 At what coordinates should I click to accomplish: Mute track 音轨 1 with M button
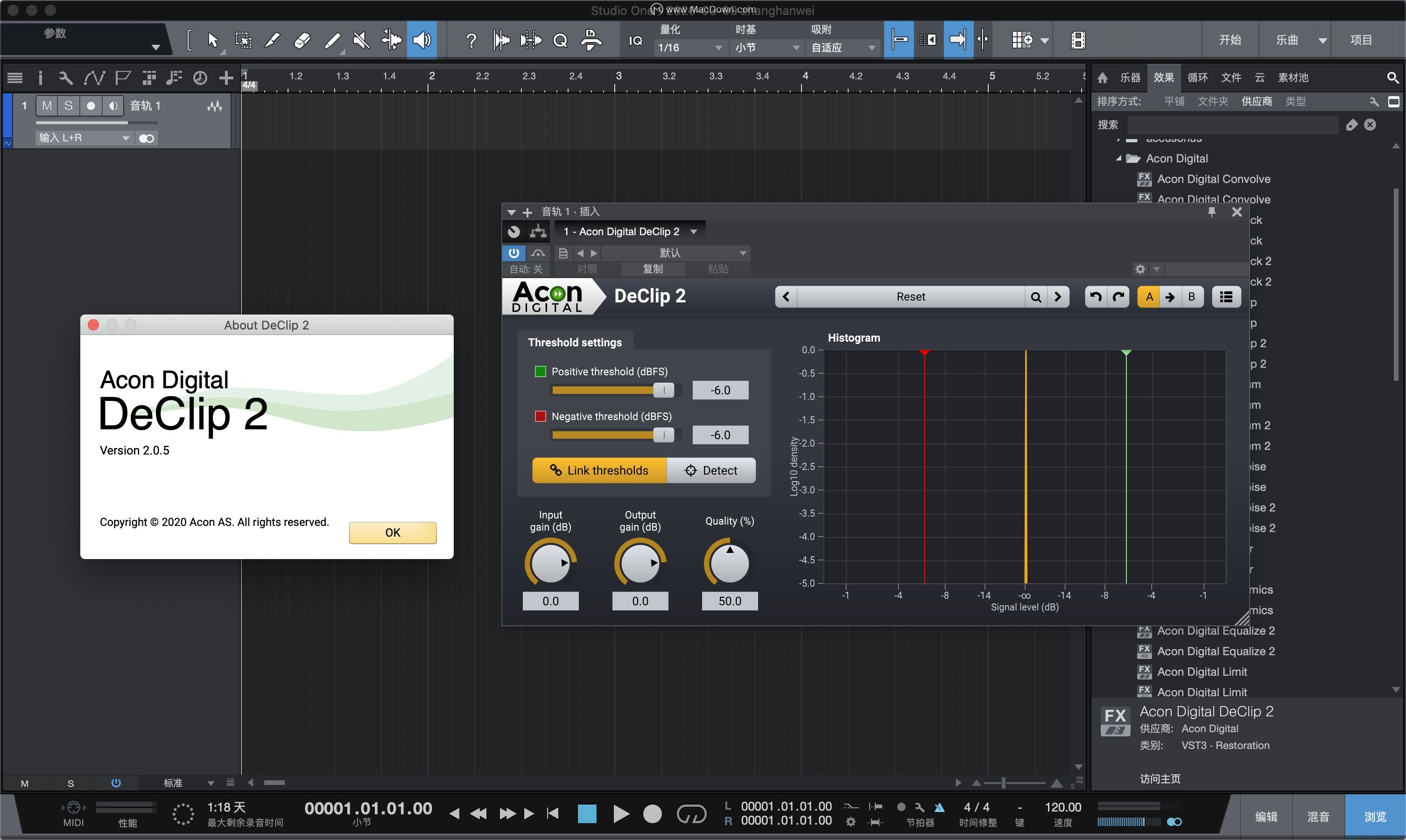47,106
